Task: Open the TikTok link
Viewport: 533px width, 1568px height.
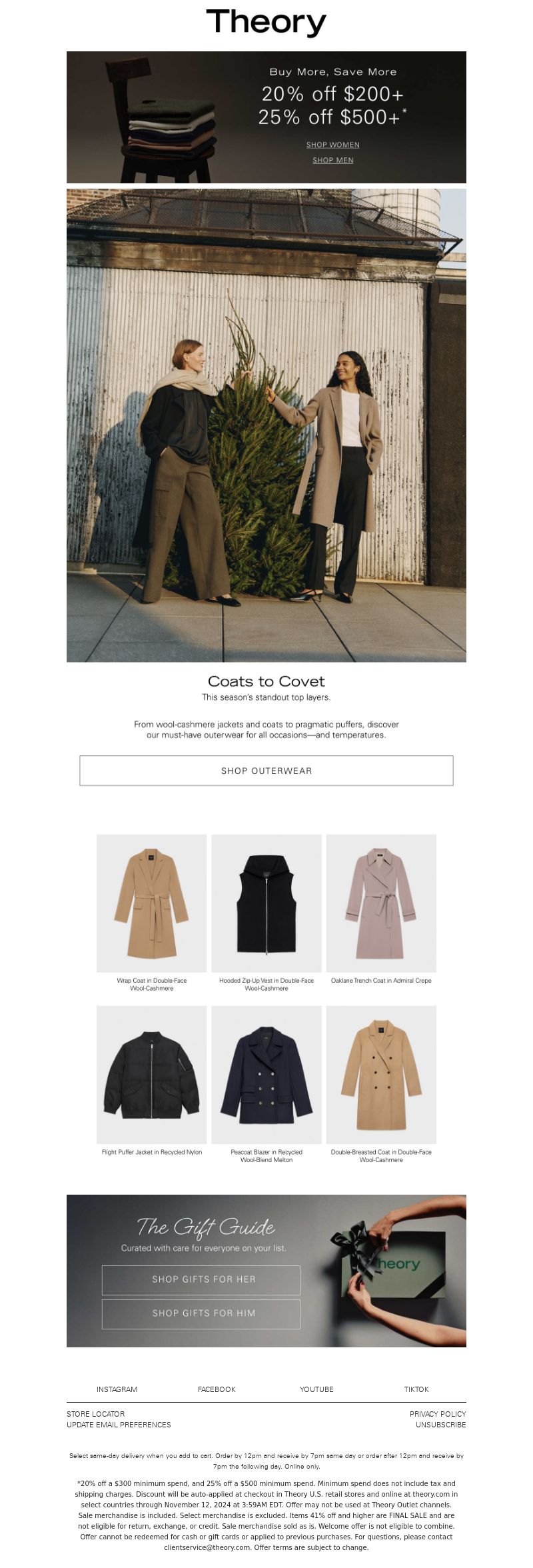Action: tap(416, 1389)
